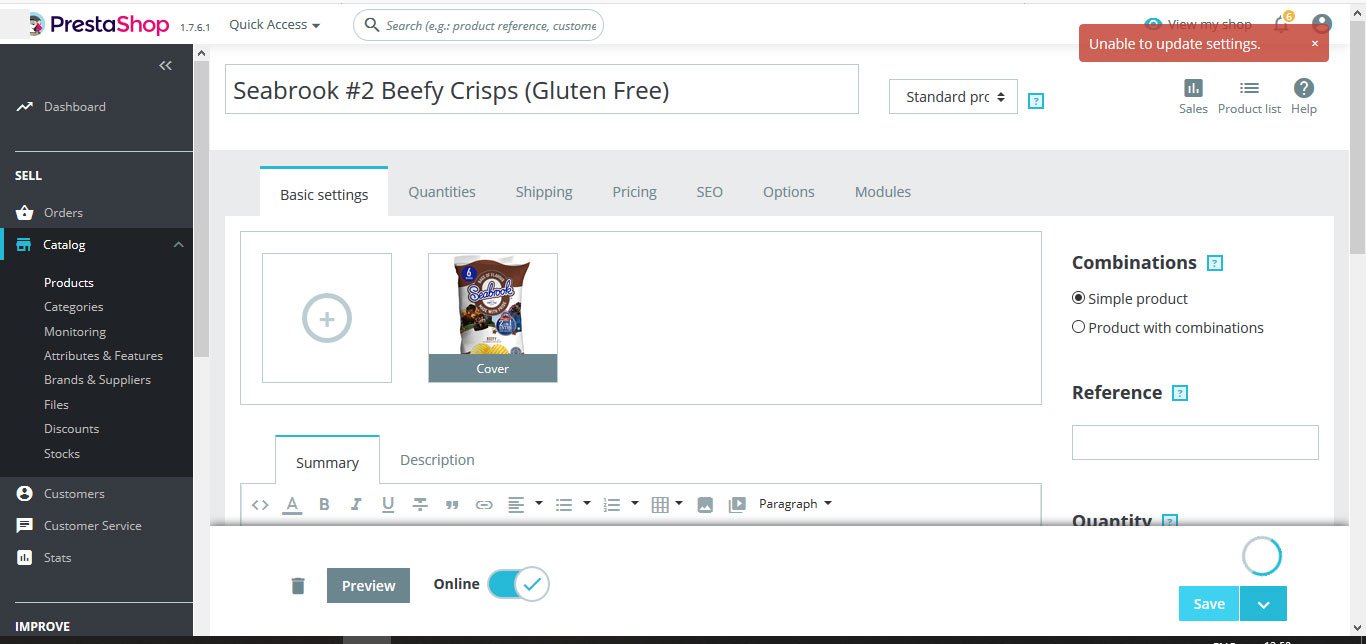Click help icon beside product type
Image resolution: width=1366 pixels, height=644 pixels.
coord(1036,101)
